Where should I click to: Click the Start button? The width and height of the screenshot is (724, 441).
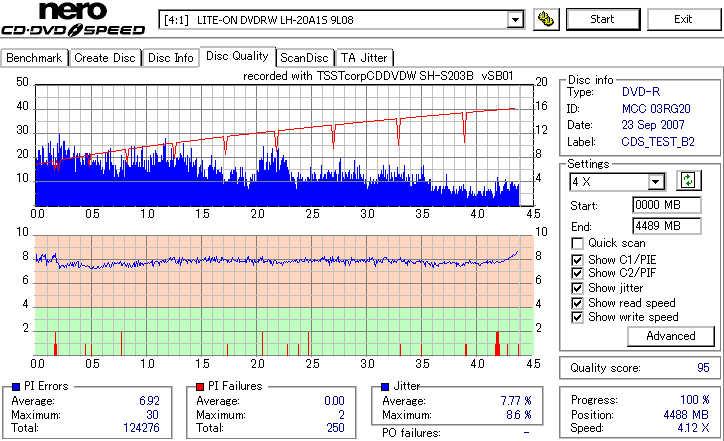[603, 19]
